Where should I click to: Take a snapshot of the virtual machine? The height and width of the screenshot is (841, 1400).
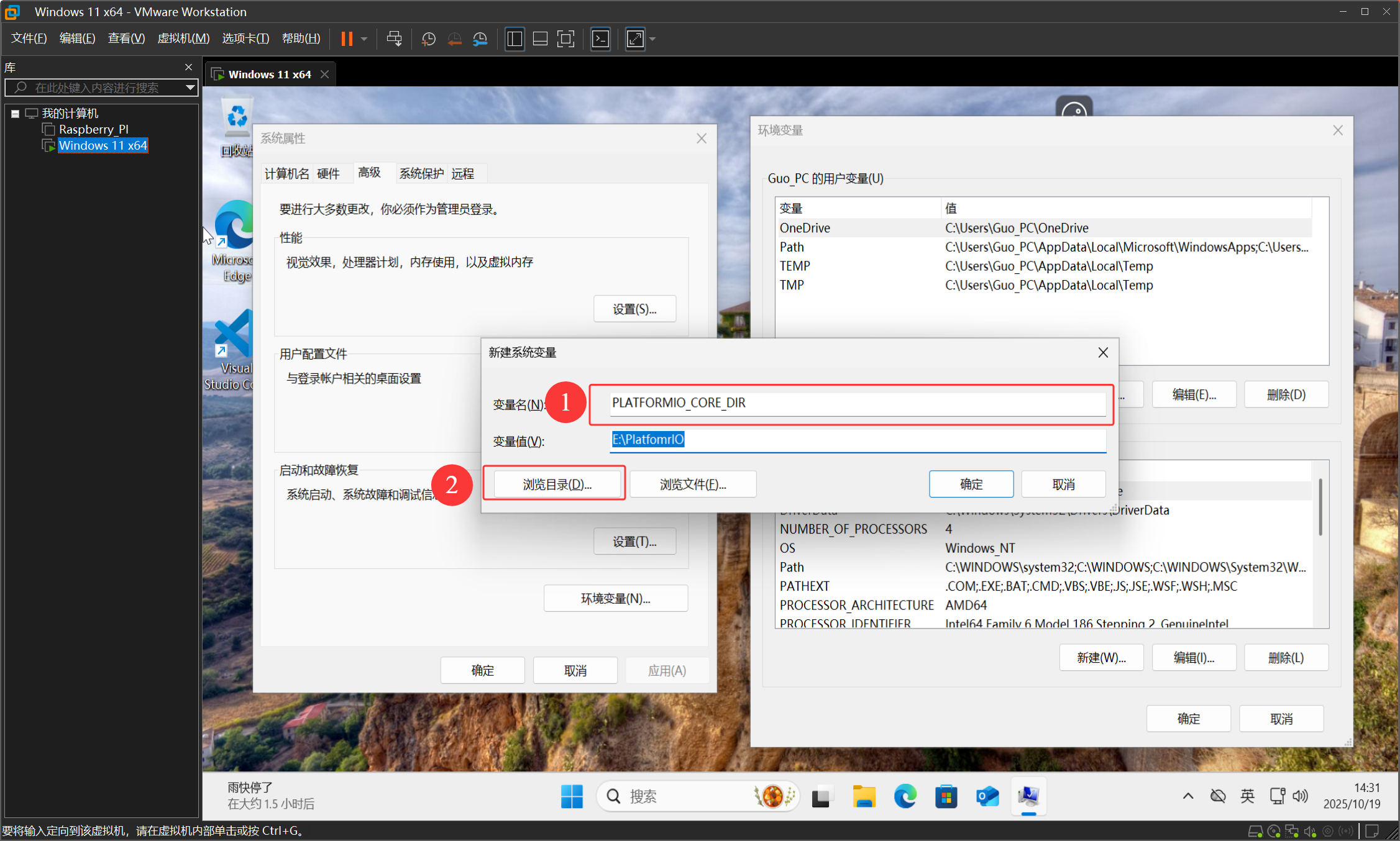428,39
